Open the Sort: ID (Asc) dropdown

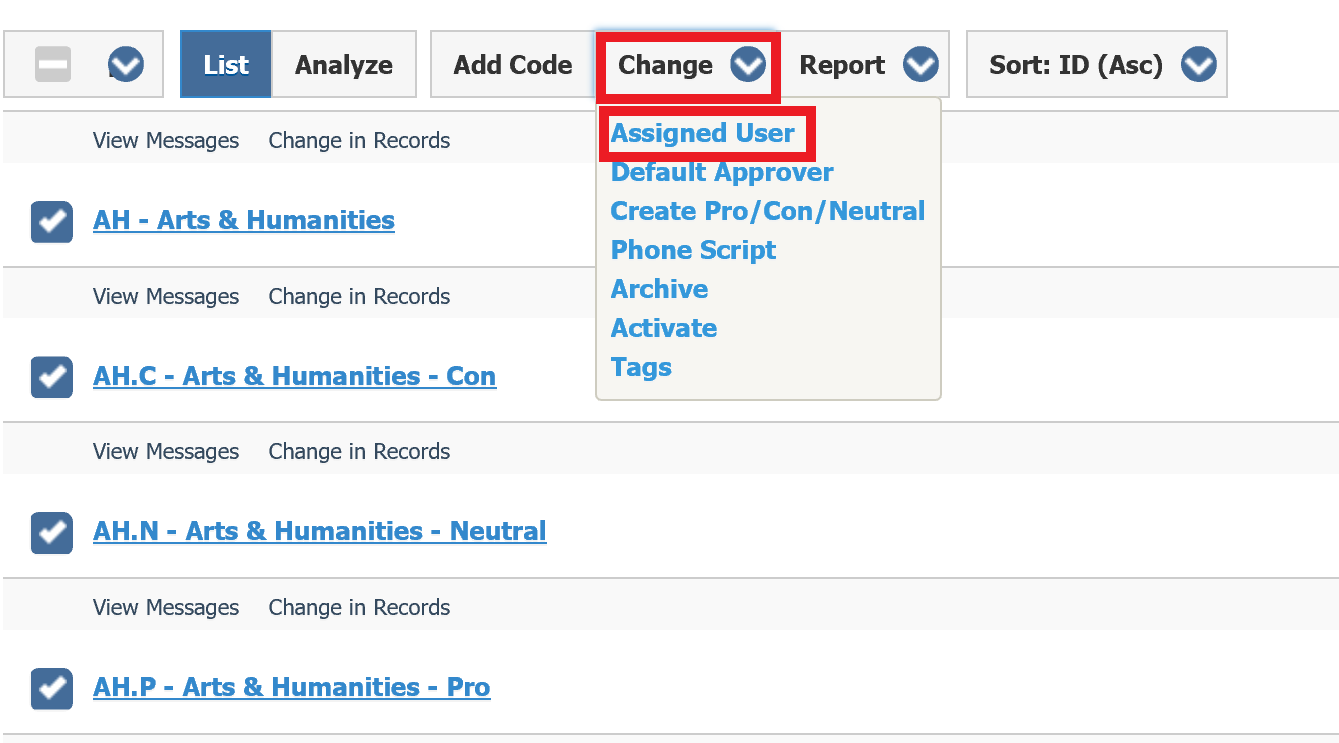click(1097, 65)
